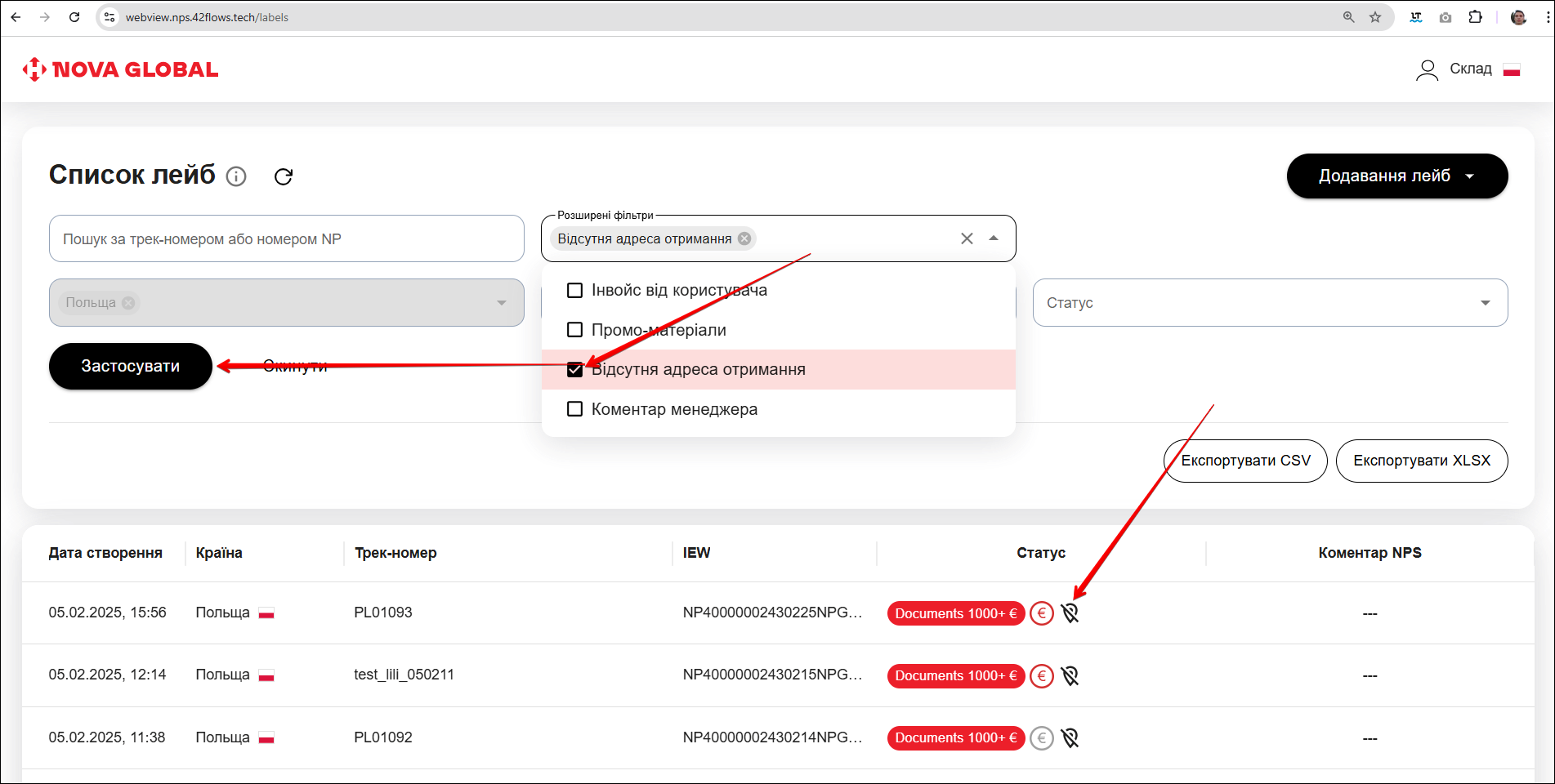Tick the Коментар менеджера checkbox
Viewport: 1555px width, 784px height.
tap(575, 409)
